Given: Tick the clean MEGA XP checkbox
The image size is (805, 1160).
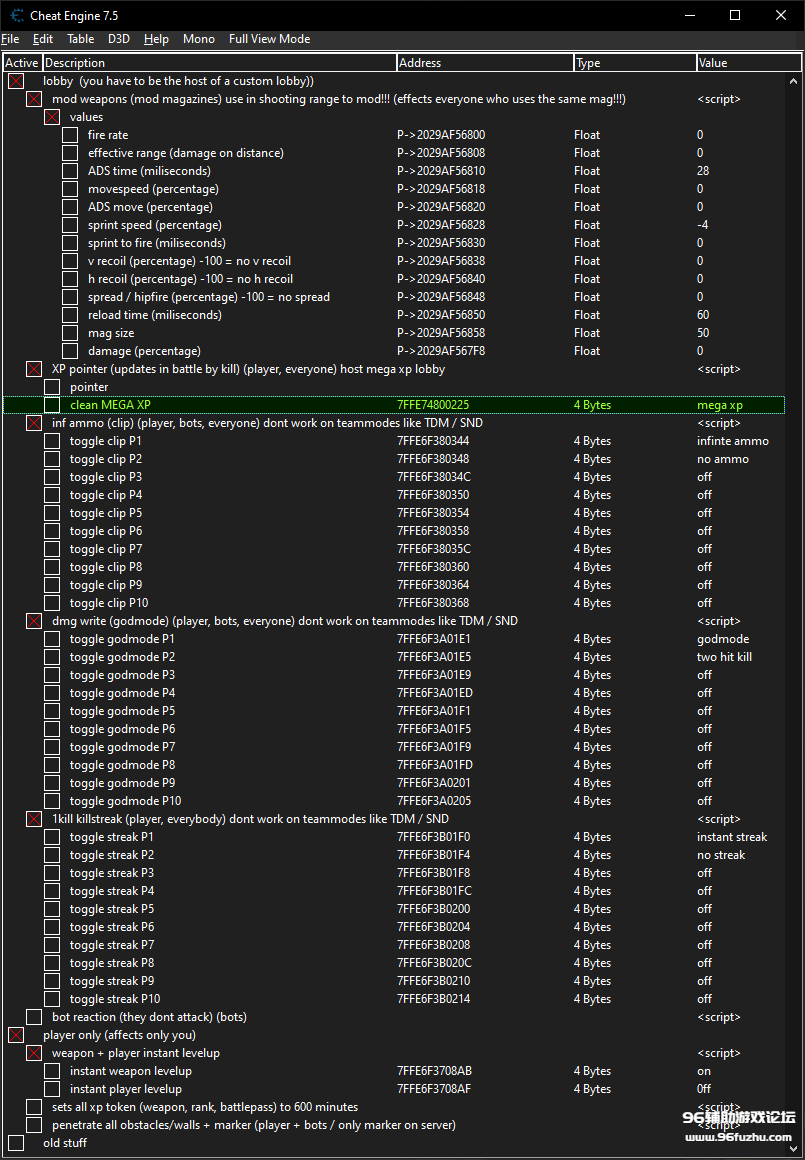Looking at the screenshot, I should pyautogui.click(x=52, y=405).
